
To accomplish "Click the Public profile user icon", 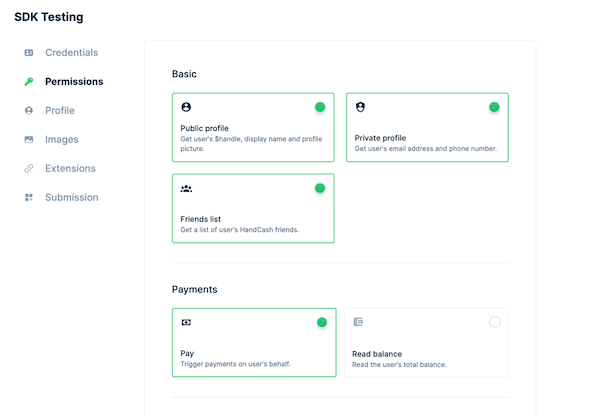I will 186,107.
